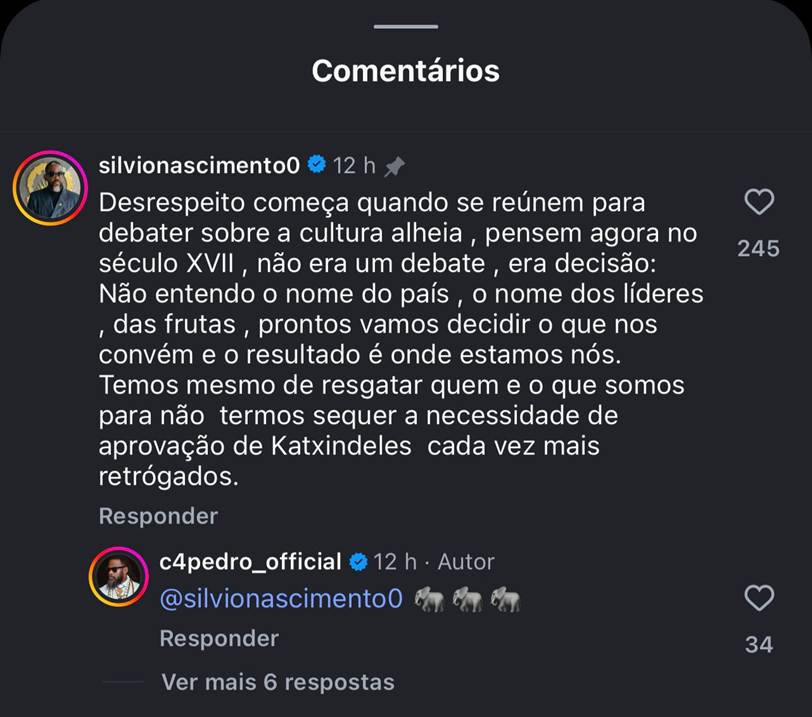Tap verified badge next to c4pedro_official
The image size is (812, 717).
pyautogui.click(x=357, y=562)
